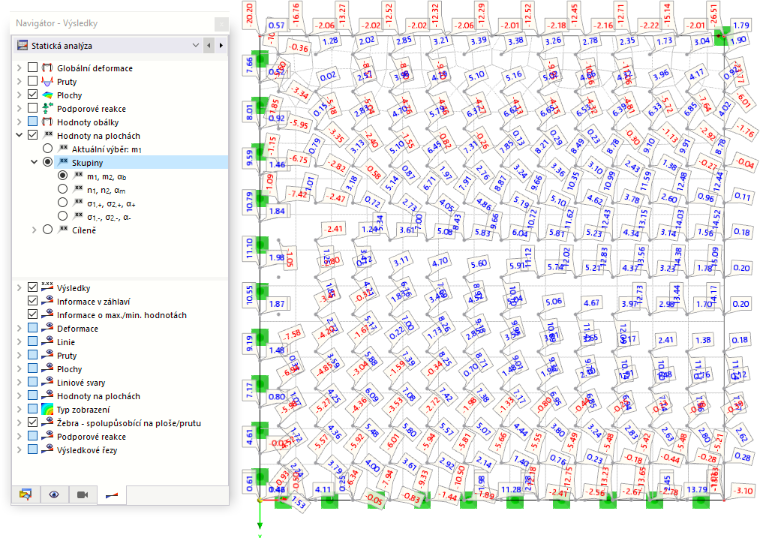Expand the Cílené tree node
Viewport: 760px width, 538px height.
(x=34, y=230)
